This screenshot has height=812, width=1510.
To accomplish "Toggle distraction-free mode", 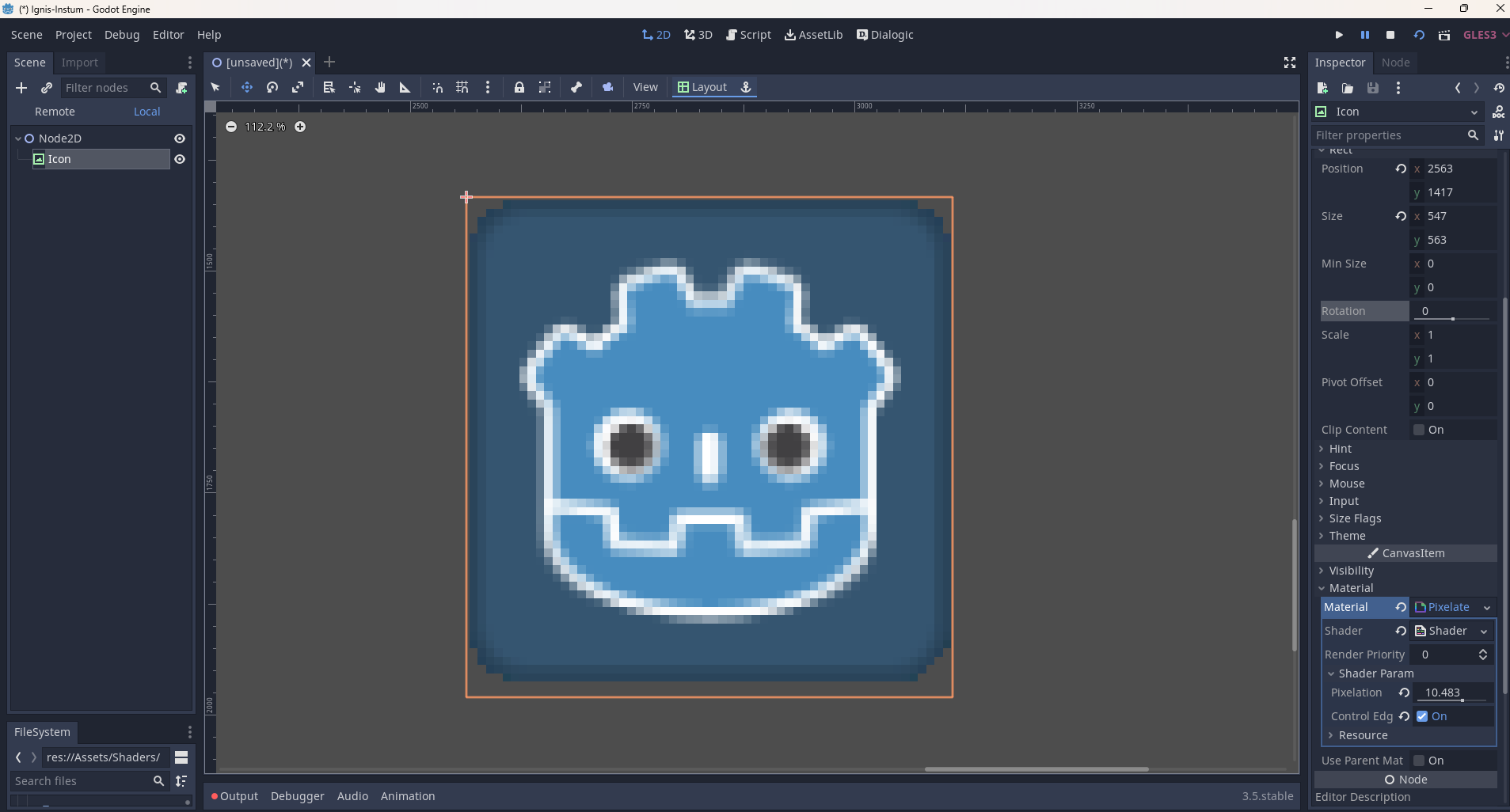I will (x=1290, y=63).
